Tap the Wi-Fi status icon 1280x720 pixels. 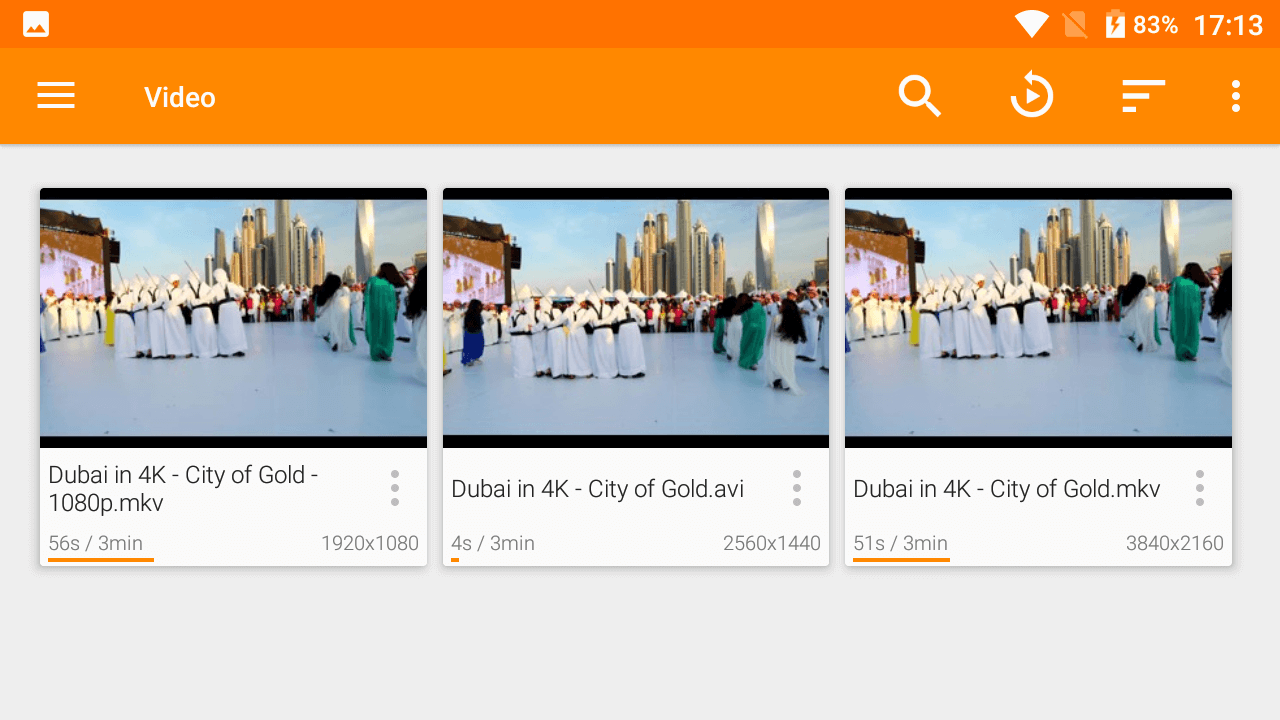tap(1031, 24)
